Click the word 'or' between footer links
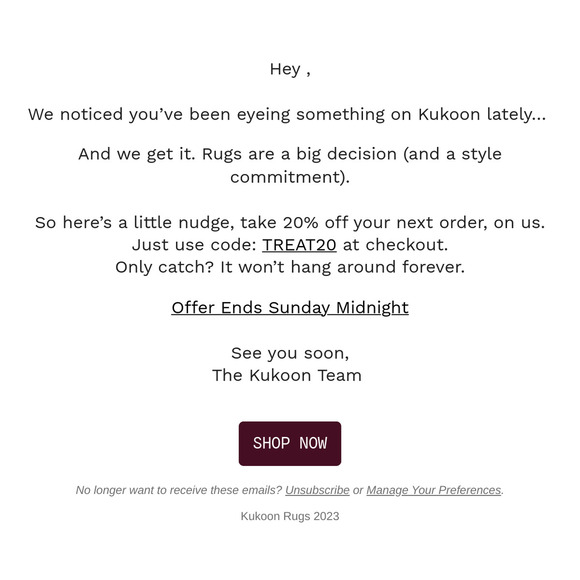Image resolution: width=580 pixels, height=580 pixels. click(358, 490)
